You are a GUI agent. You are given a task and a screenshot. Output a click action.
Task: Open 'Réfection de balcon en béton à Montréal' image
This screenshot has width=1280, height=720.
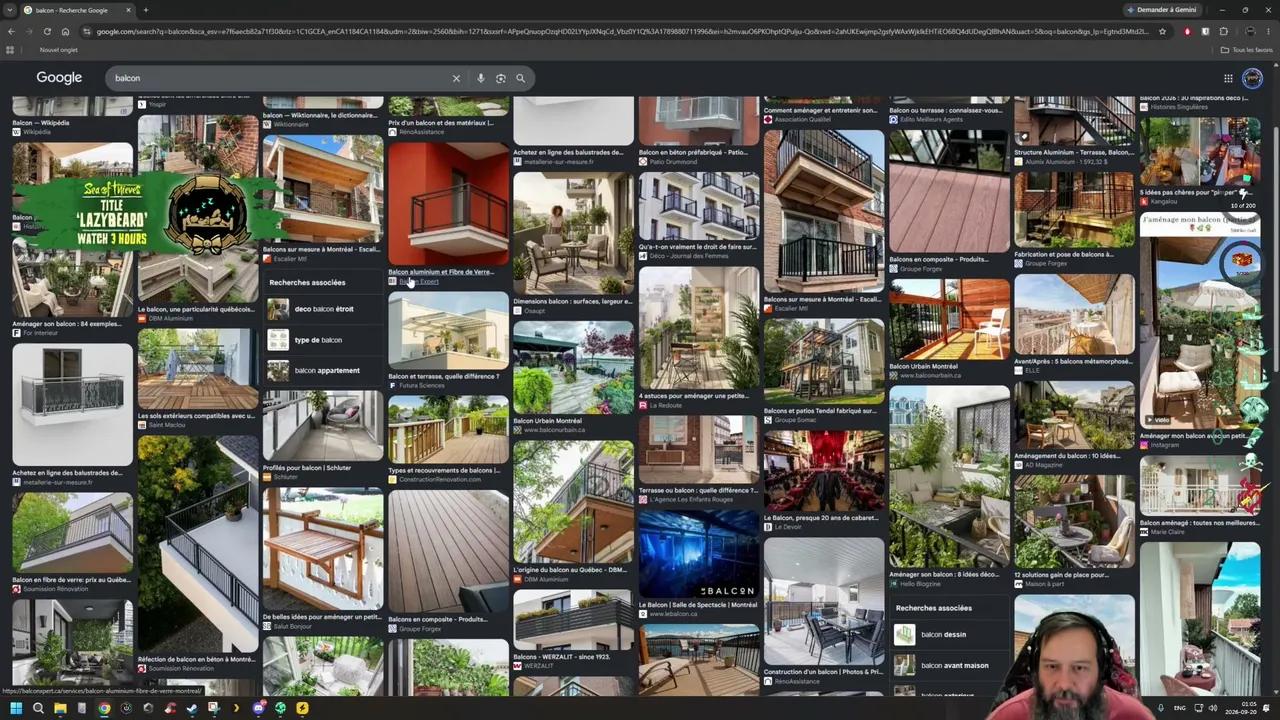pyautogui.click(x=198, y=544)
